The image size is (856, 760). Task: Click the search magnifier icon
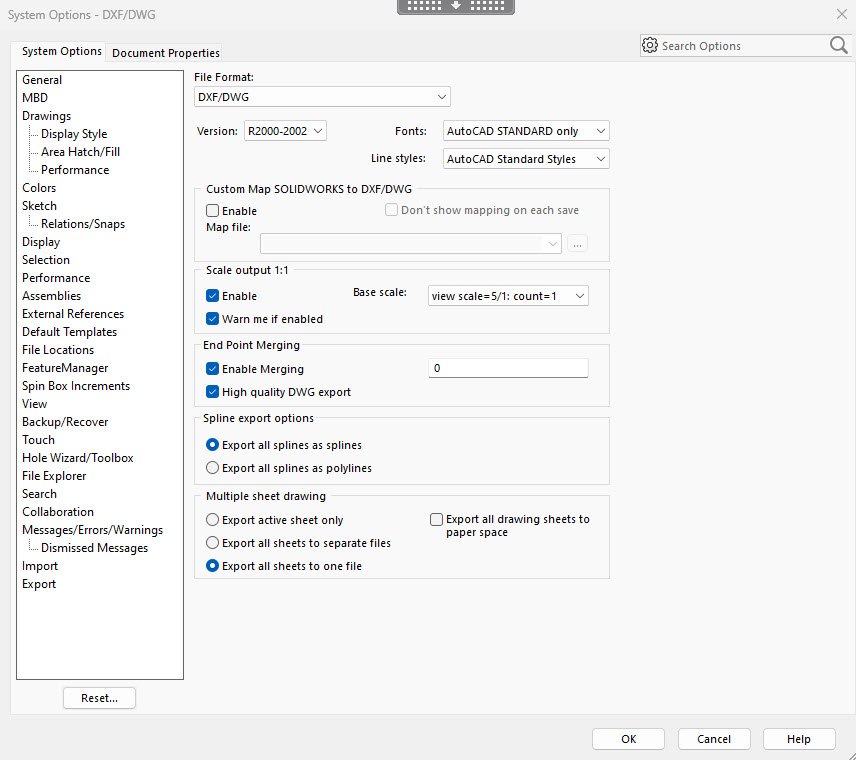pos(838,45)
